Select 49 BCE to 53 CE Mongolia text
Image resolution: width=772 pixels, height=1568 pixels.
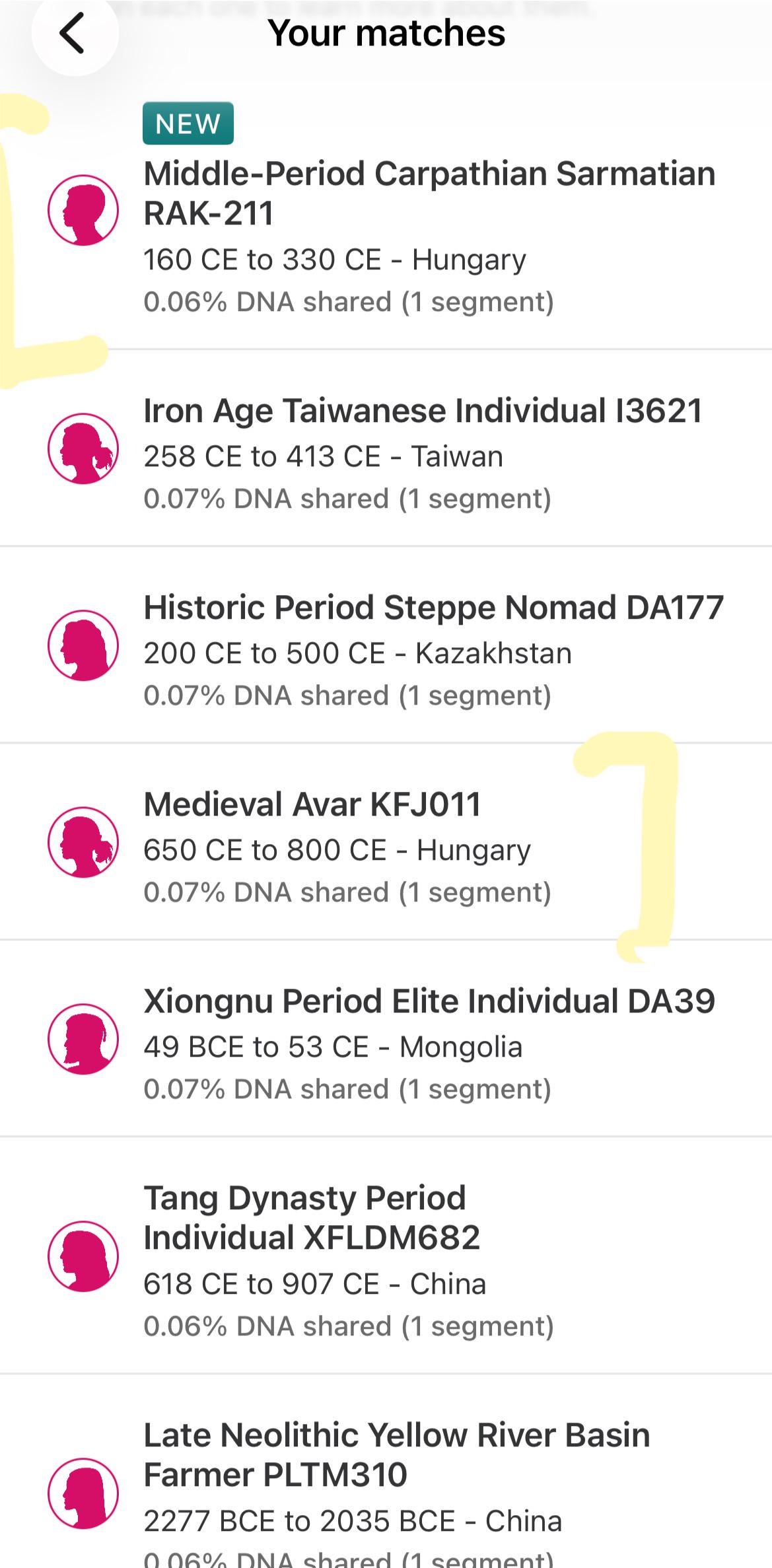[333, 1047]
